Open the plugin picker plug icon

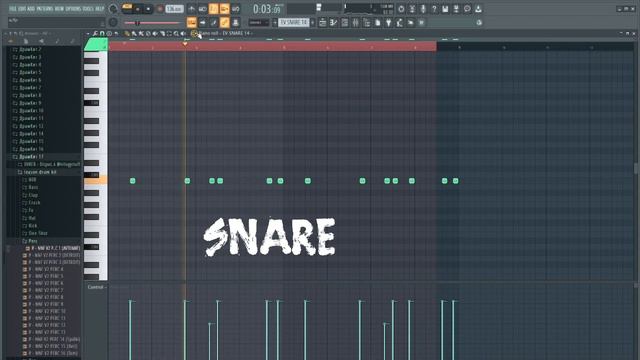click(389, 22)
